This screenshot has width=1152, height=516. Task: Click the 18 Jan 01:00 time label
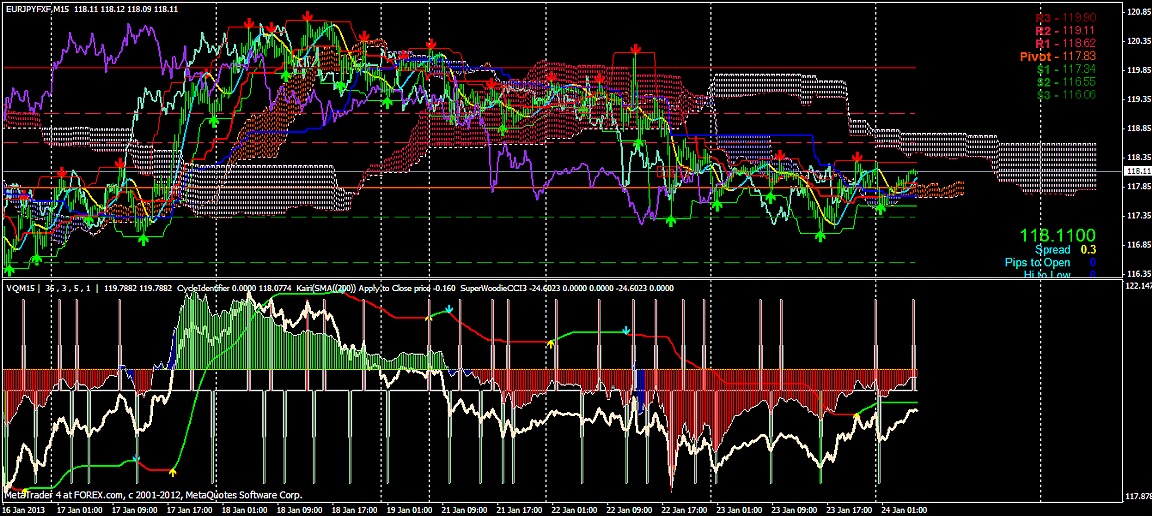[243, 509]
